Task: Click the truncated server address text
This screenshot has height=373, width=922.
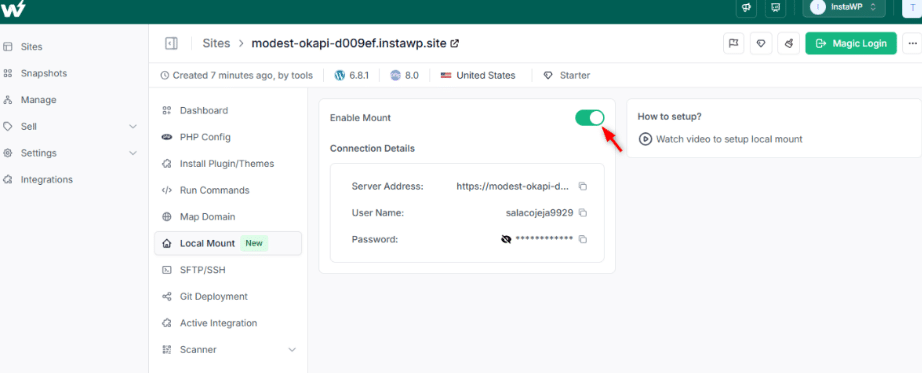Action: [513, 186]
